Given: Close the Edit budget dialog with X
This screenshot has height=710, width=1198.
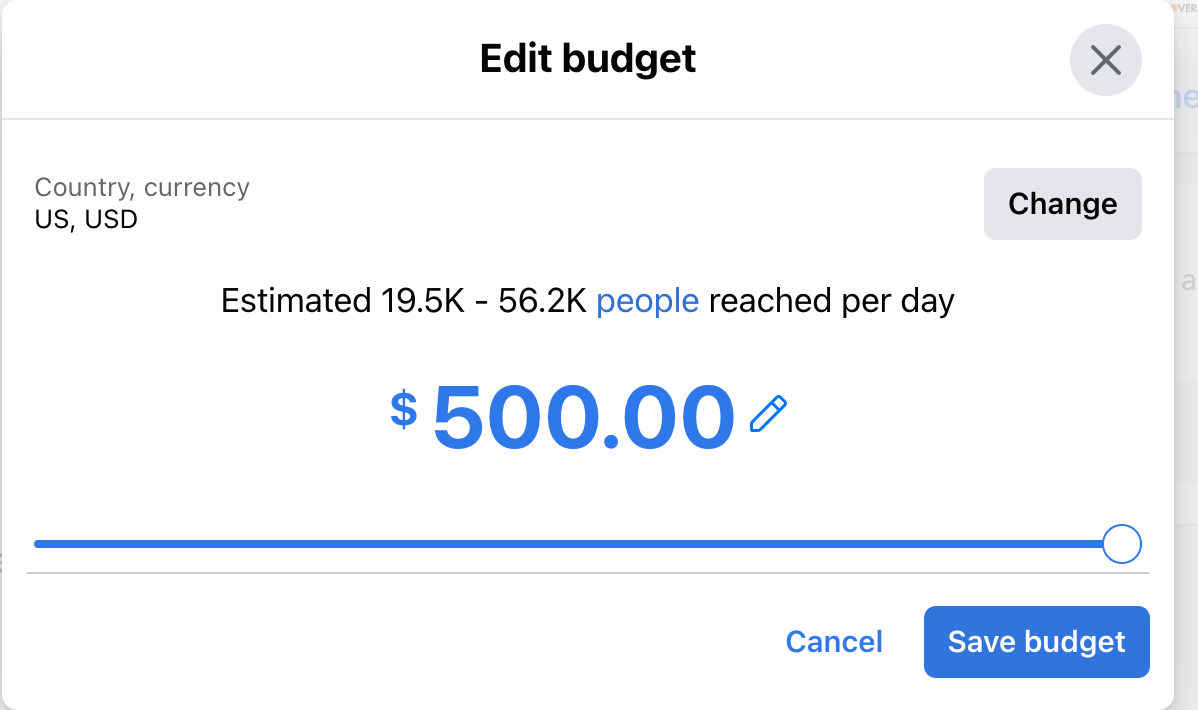Looking at the screenshot, I should pyautogui.click(x=1105, y=60).
